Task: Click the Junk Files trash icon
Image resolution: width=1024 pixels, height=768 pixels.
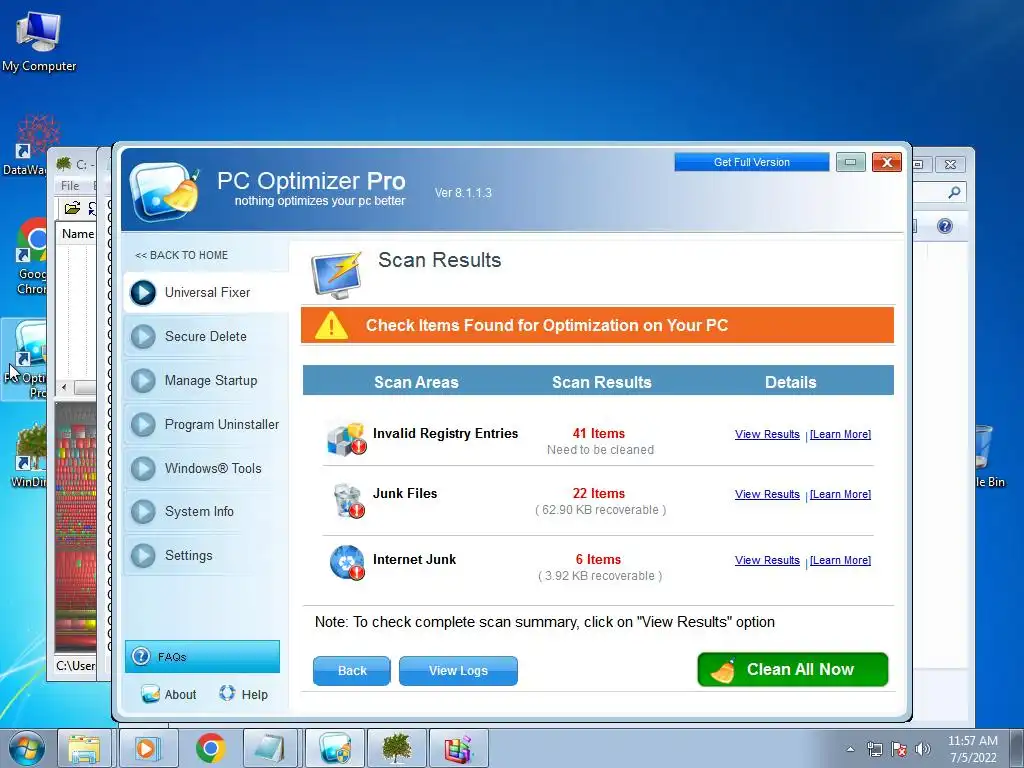Action: 348,501
